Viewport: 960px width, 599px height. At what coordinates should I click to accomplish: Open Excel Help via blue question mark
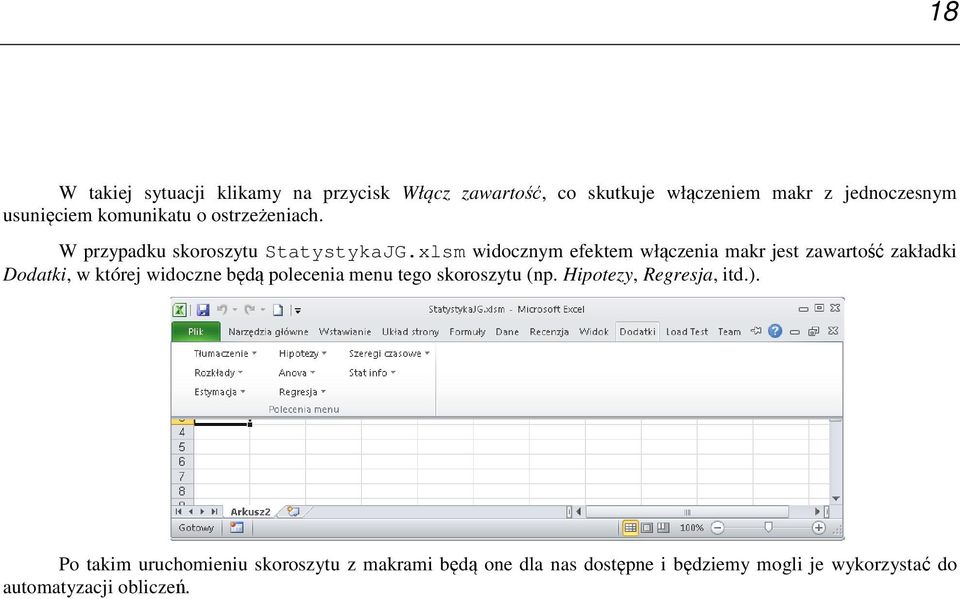coord(775,331)
